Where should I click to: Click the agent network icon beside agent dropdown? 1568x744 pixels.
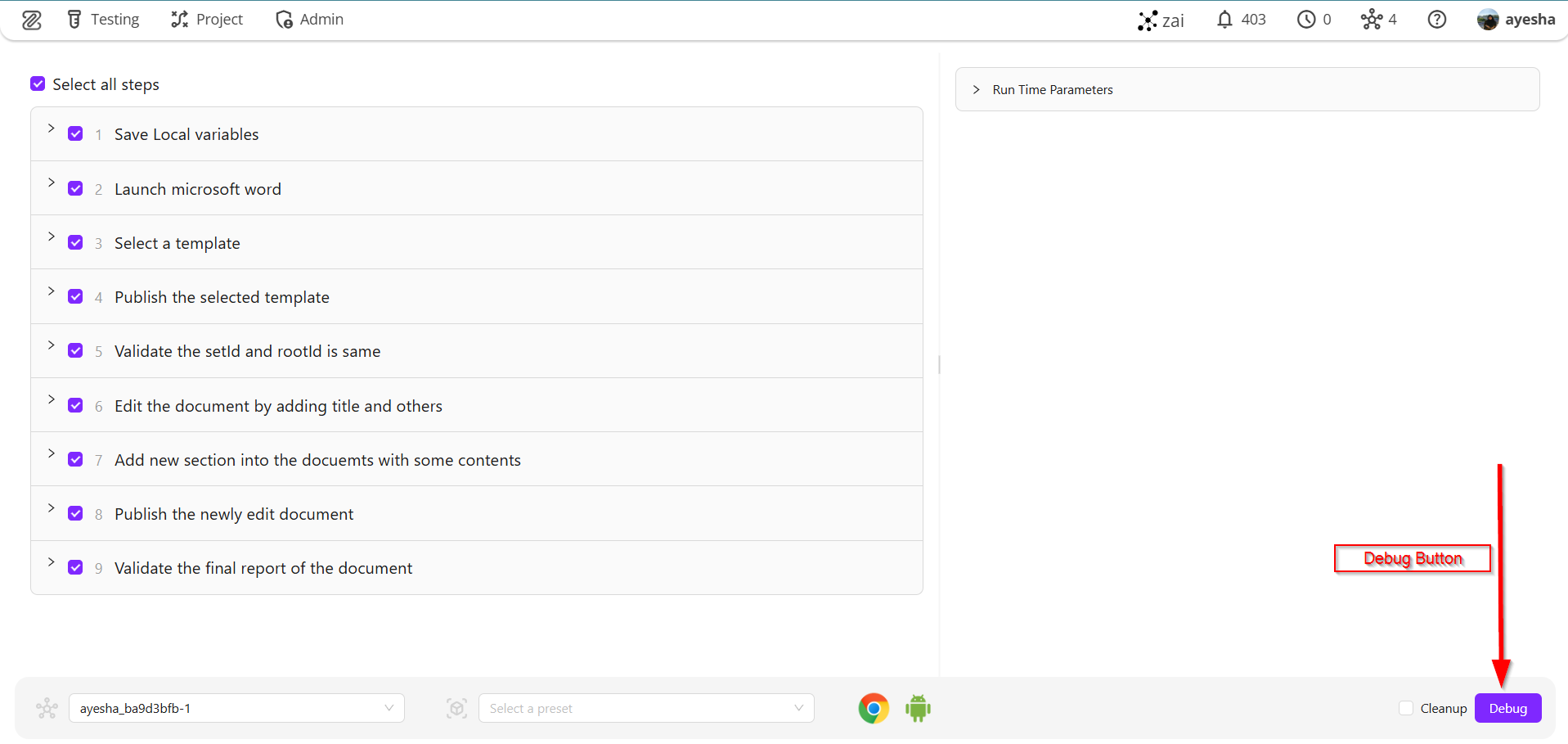[x=47, y=708]
